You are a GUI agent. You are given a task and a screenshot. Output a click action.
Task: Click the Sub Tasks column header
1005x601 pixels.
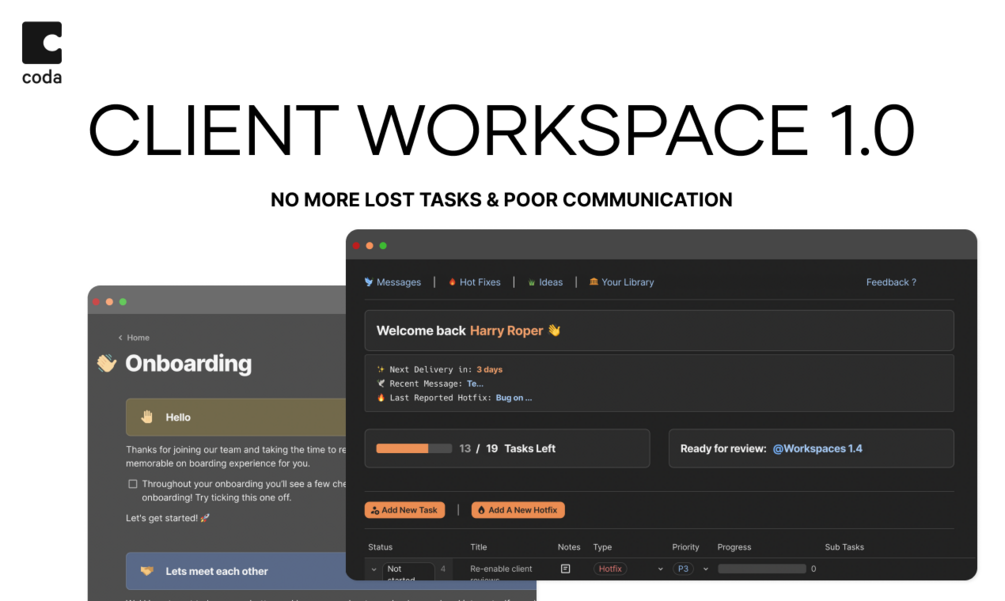844,547
